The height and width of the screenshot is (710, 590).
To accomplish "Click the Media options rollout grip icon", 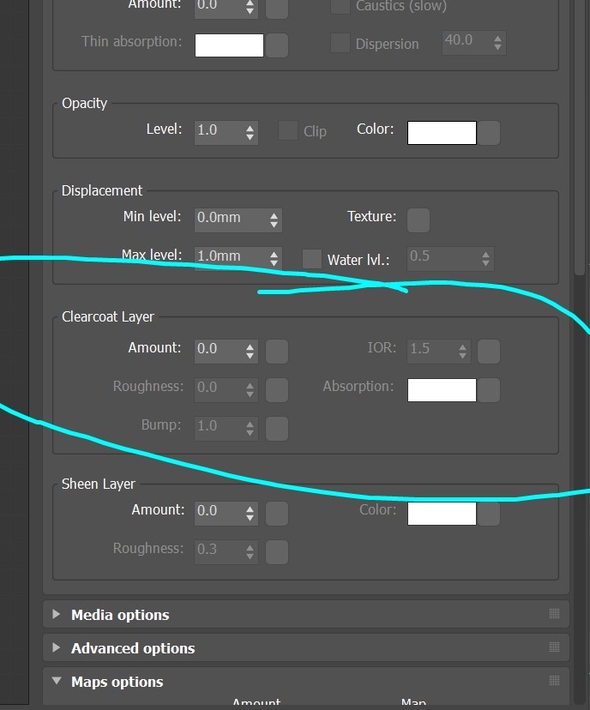I will click(x=554, y=614).
